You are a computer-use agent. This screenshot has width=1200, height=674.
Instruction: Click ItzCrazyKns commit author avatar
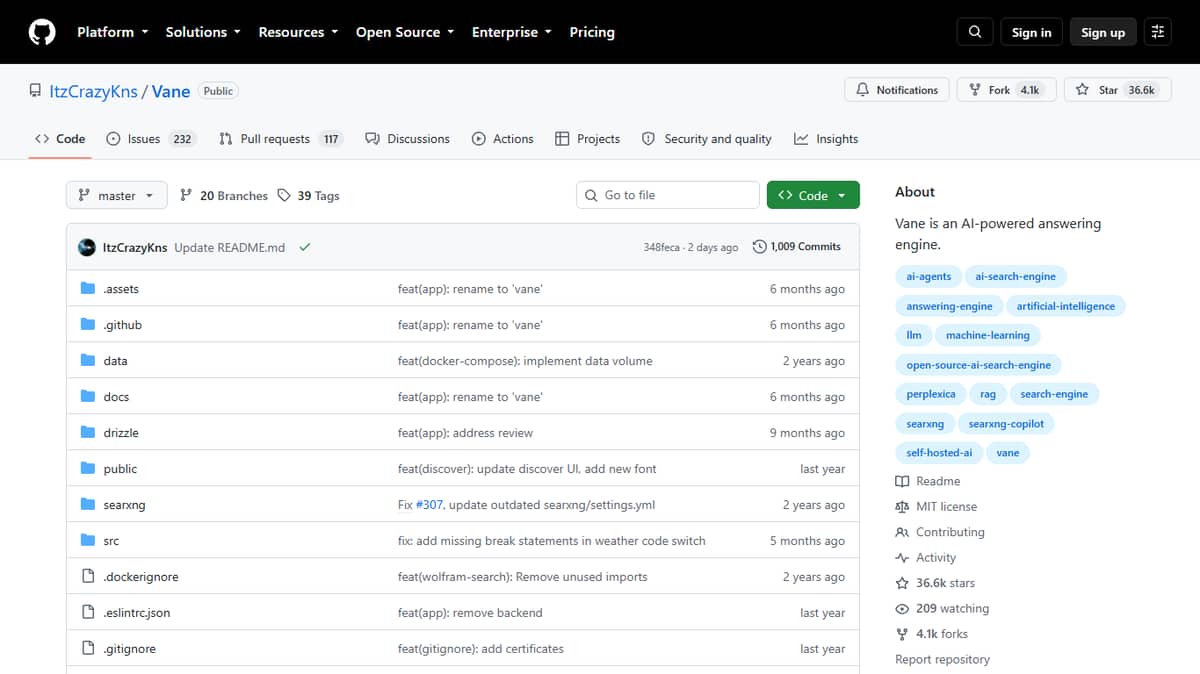[87, 247]
